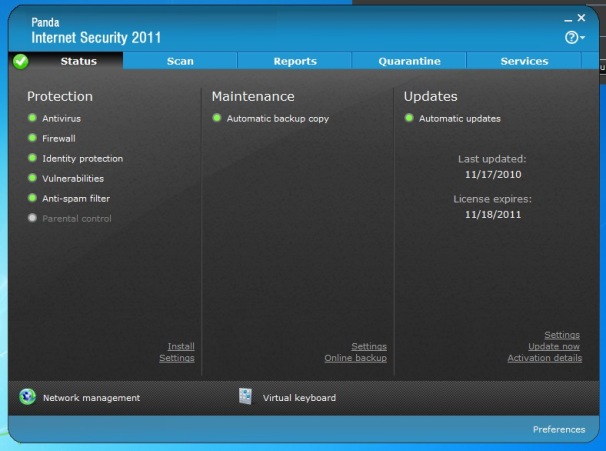Click the Updates section heading

pos(431,96)
